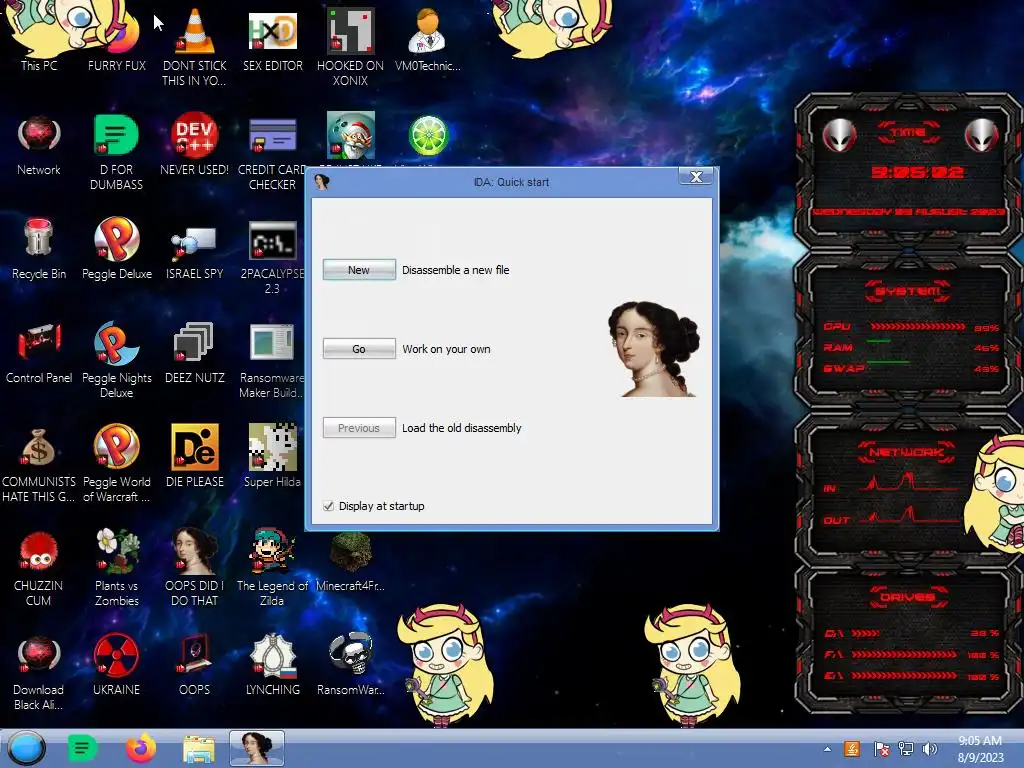Select the Super Hilda icon
Viewport: 1024px width, 768px height.
click(x=272, y=456)
